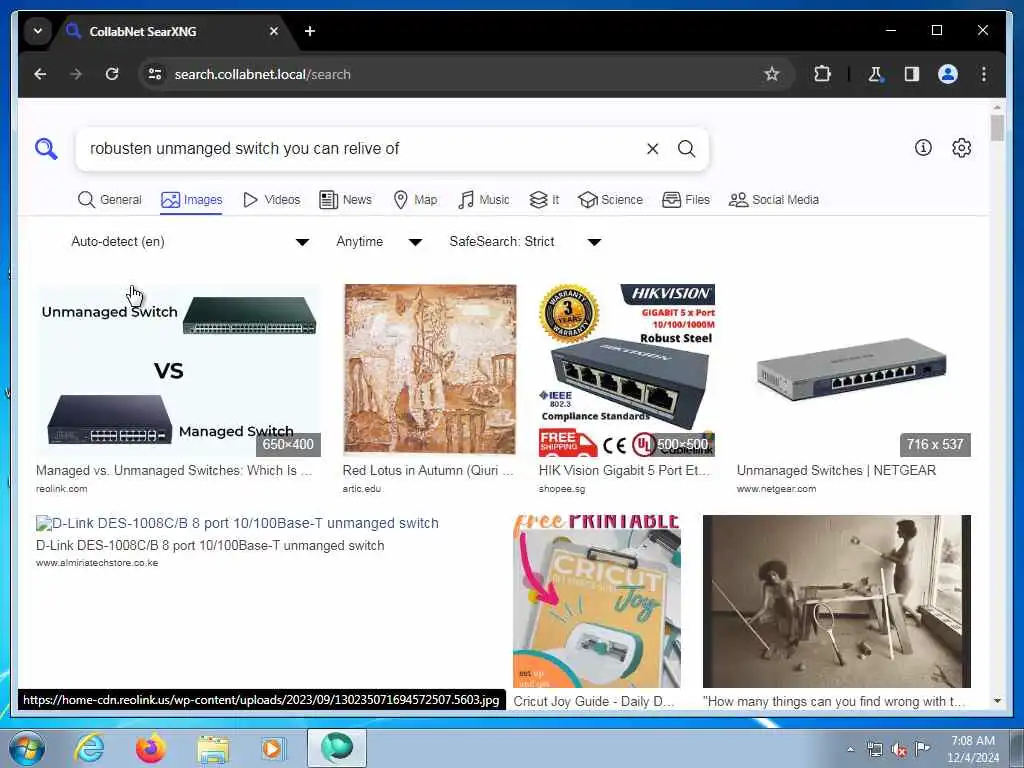
Task: Click the page vertical scrollbar thumb
Action: [997, 127]
